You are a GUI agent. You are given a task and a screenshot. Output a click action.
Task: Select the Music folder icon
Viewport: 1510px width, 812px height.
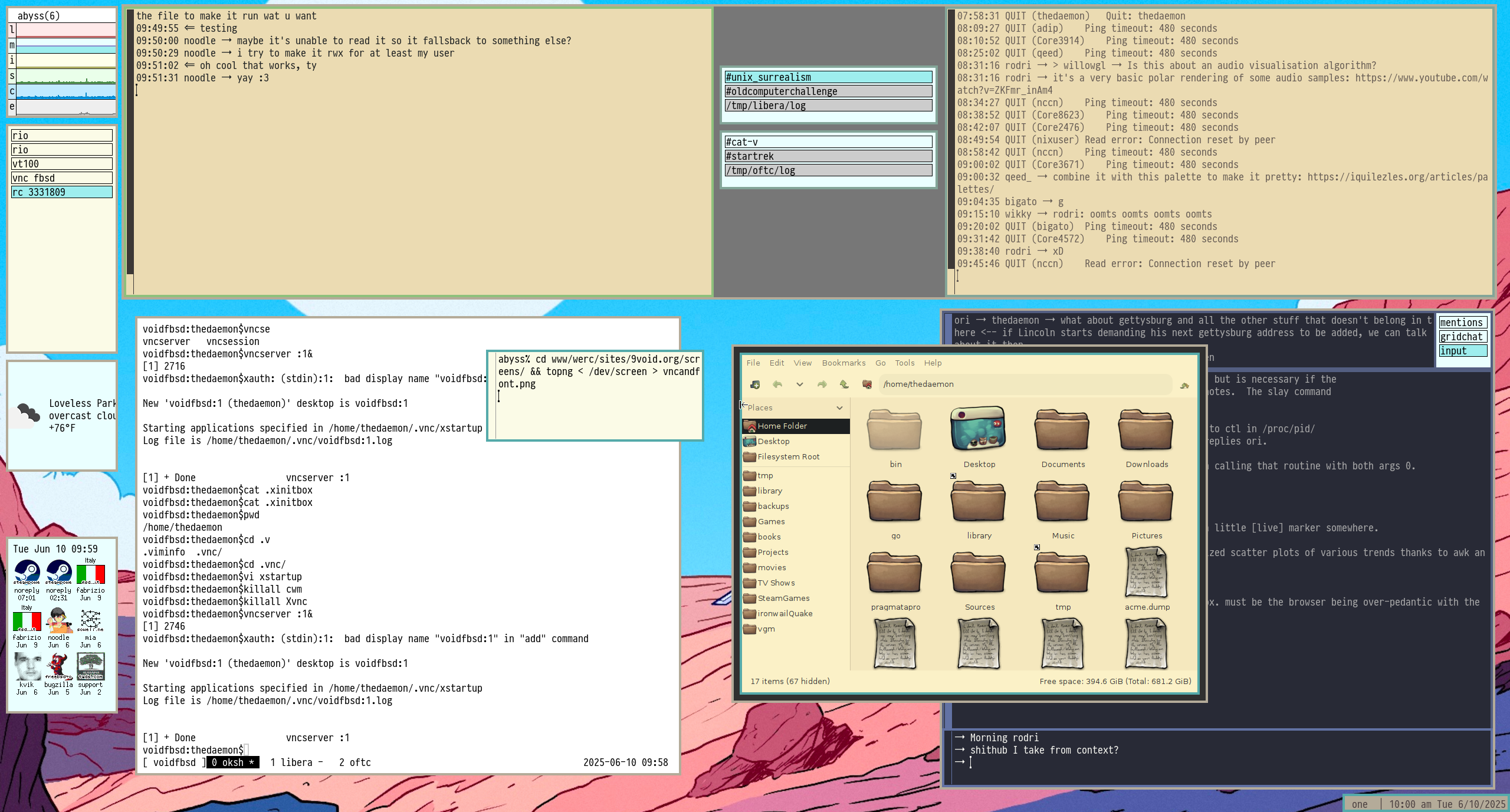click(1062, 502)
